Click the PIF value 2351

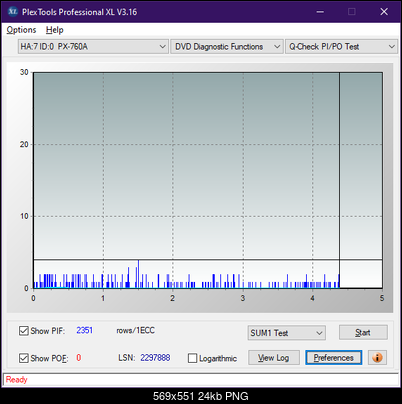[85, 330]
